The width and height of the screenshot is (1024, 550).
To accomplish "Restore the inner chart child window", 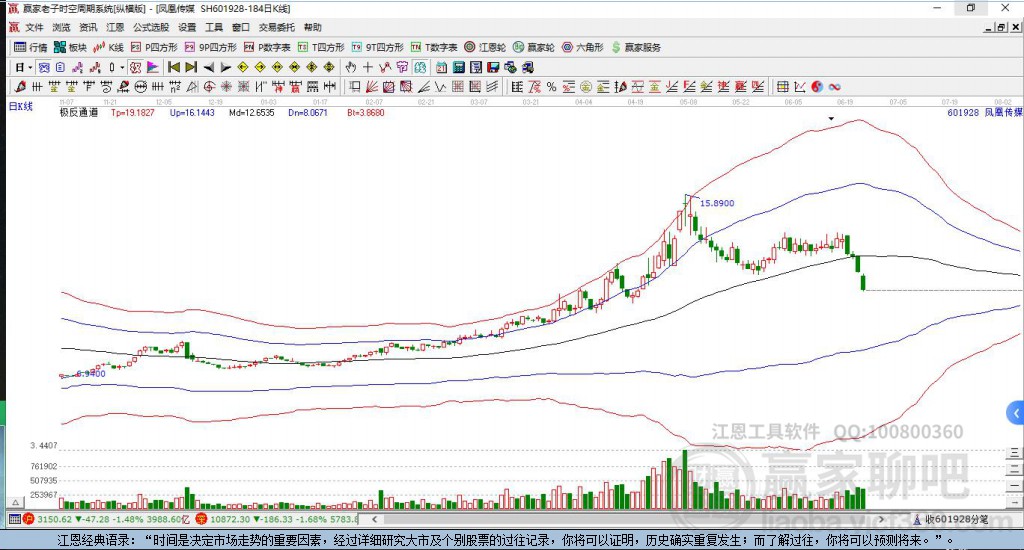I will coord(1002,27).
